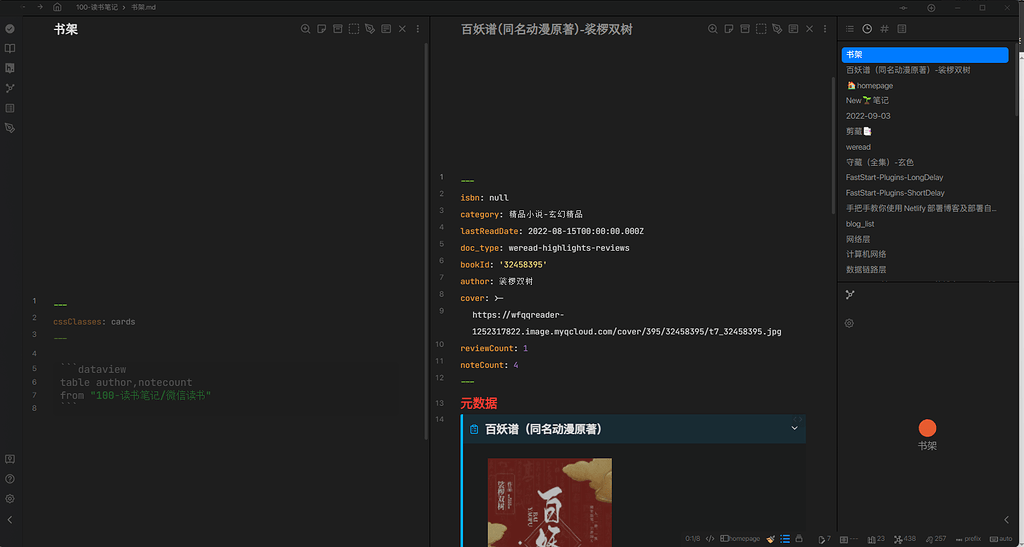Open the home icon in the top bar

click(57, 7)
